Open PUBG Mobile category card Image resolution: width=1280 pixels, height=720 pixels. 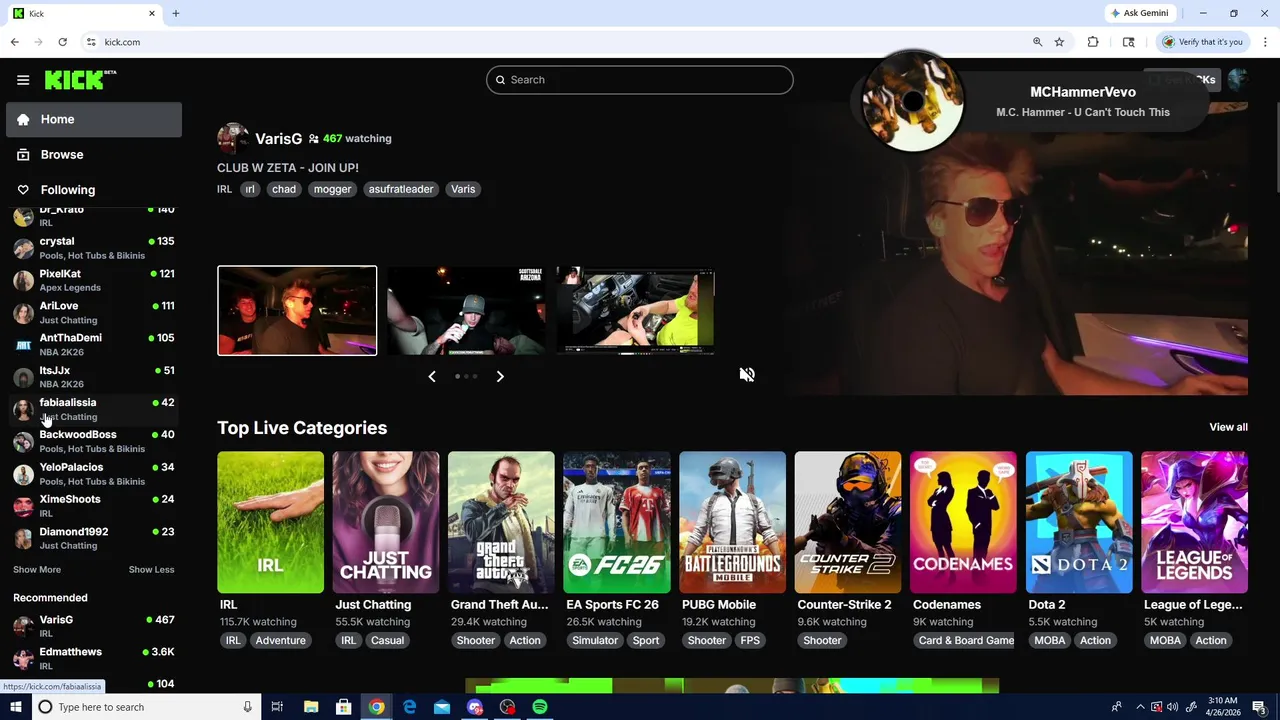click(732, 522)
